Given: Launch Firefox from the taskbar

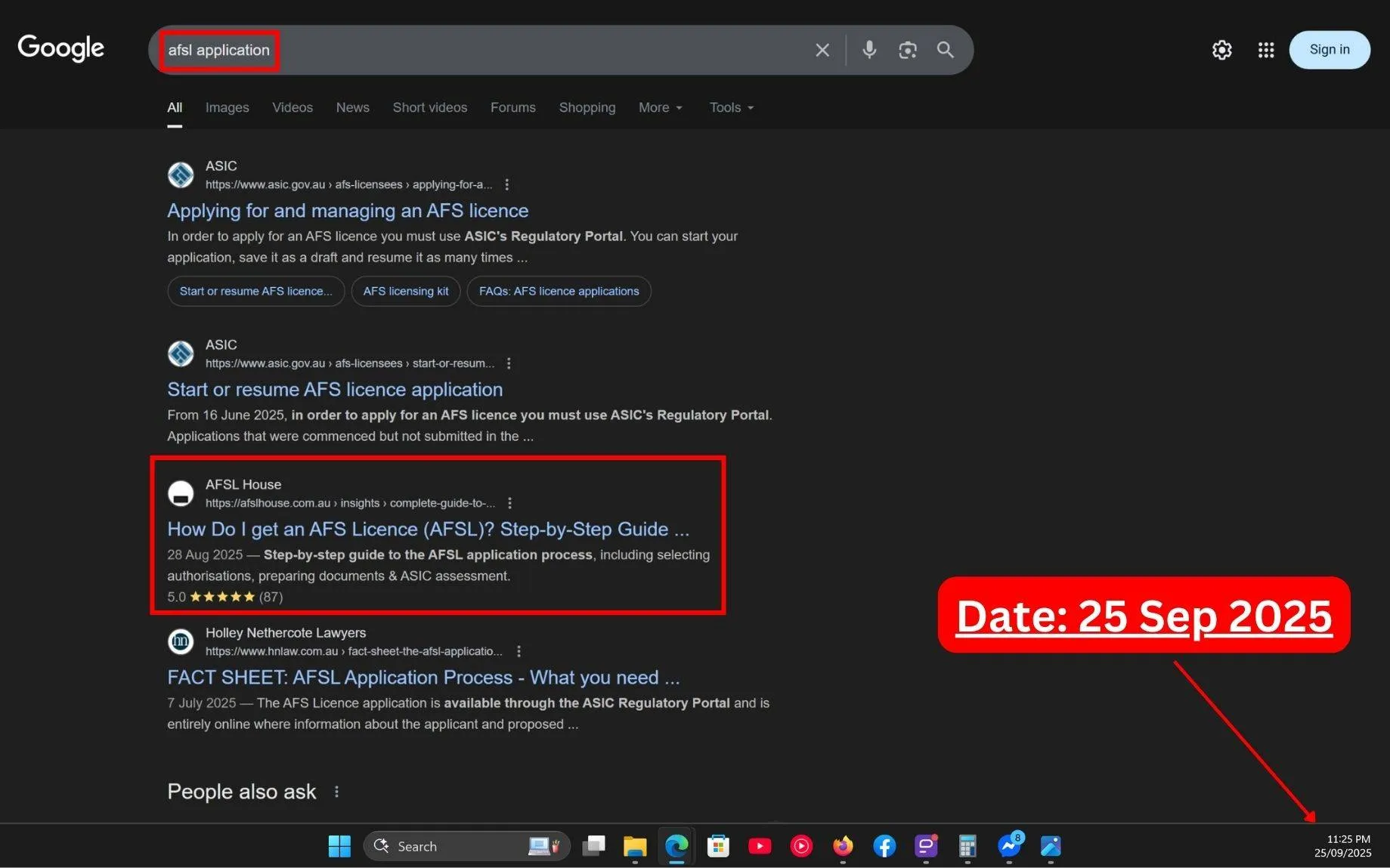Looking at the screenshot, I should point(843,846).
